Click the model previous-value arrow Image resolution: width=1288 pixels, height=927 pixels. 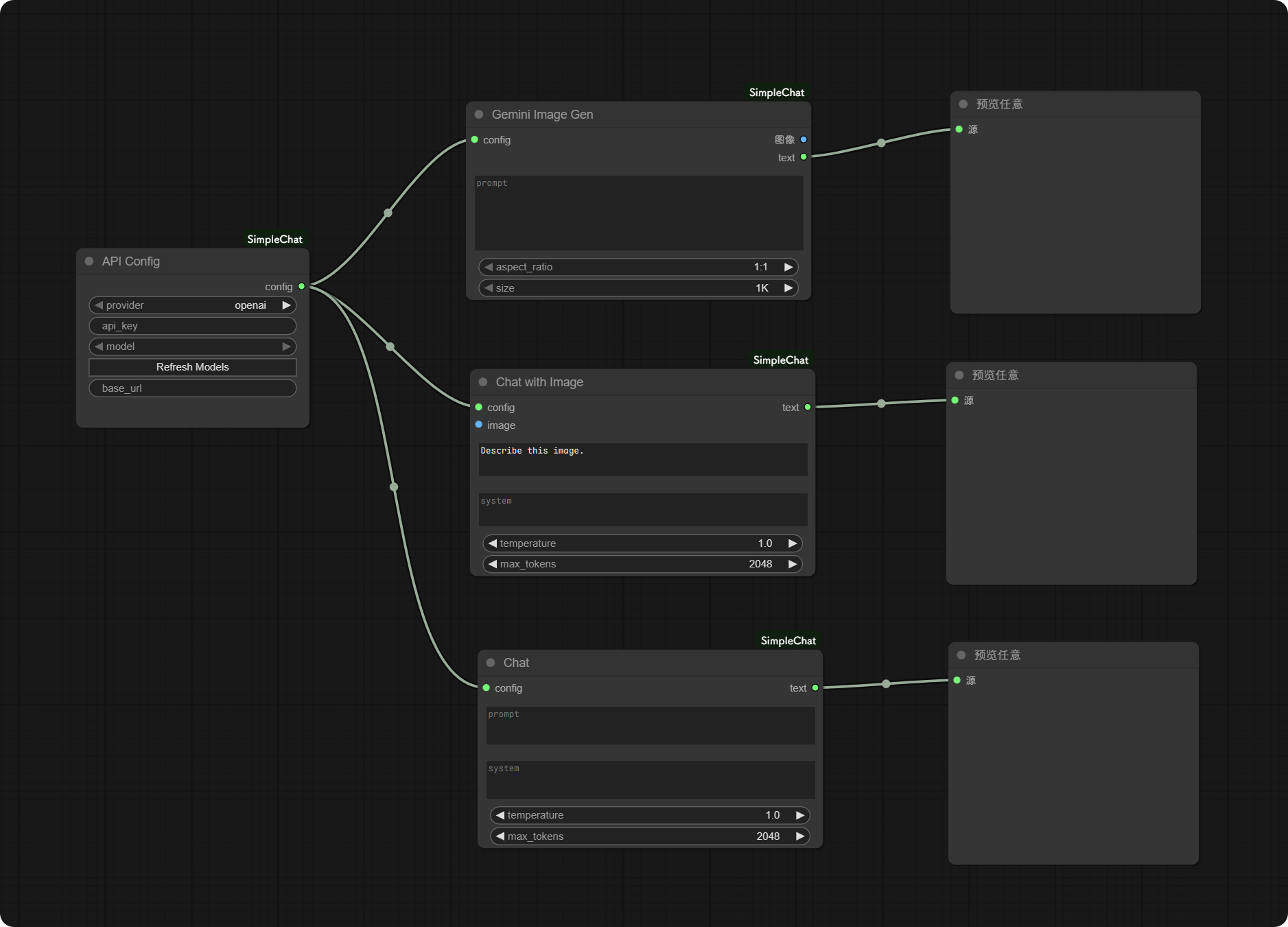[99, 347]
